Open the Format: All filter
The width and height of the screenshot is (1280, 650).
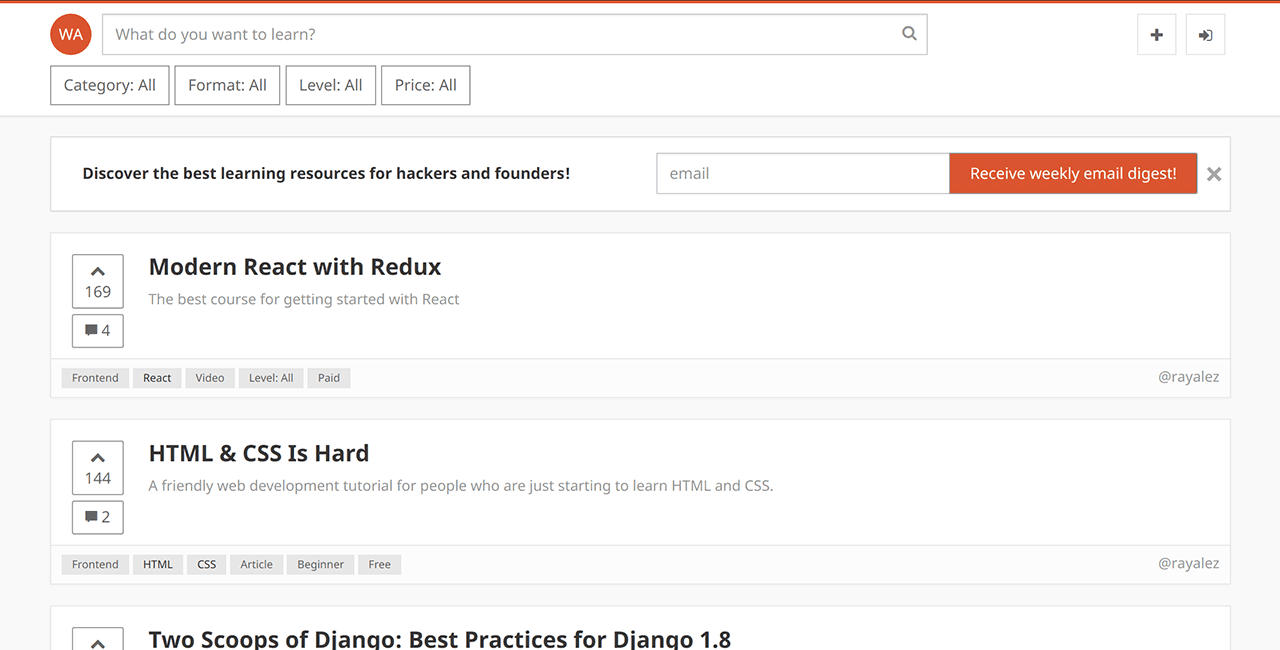click(227, 85)
